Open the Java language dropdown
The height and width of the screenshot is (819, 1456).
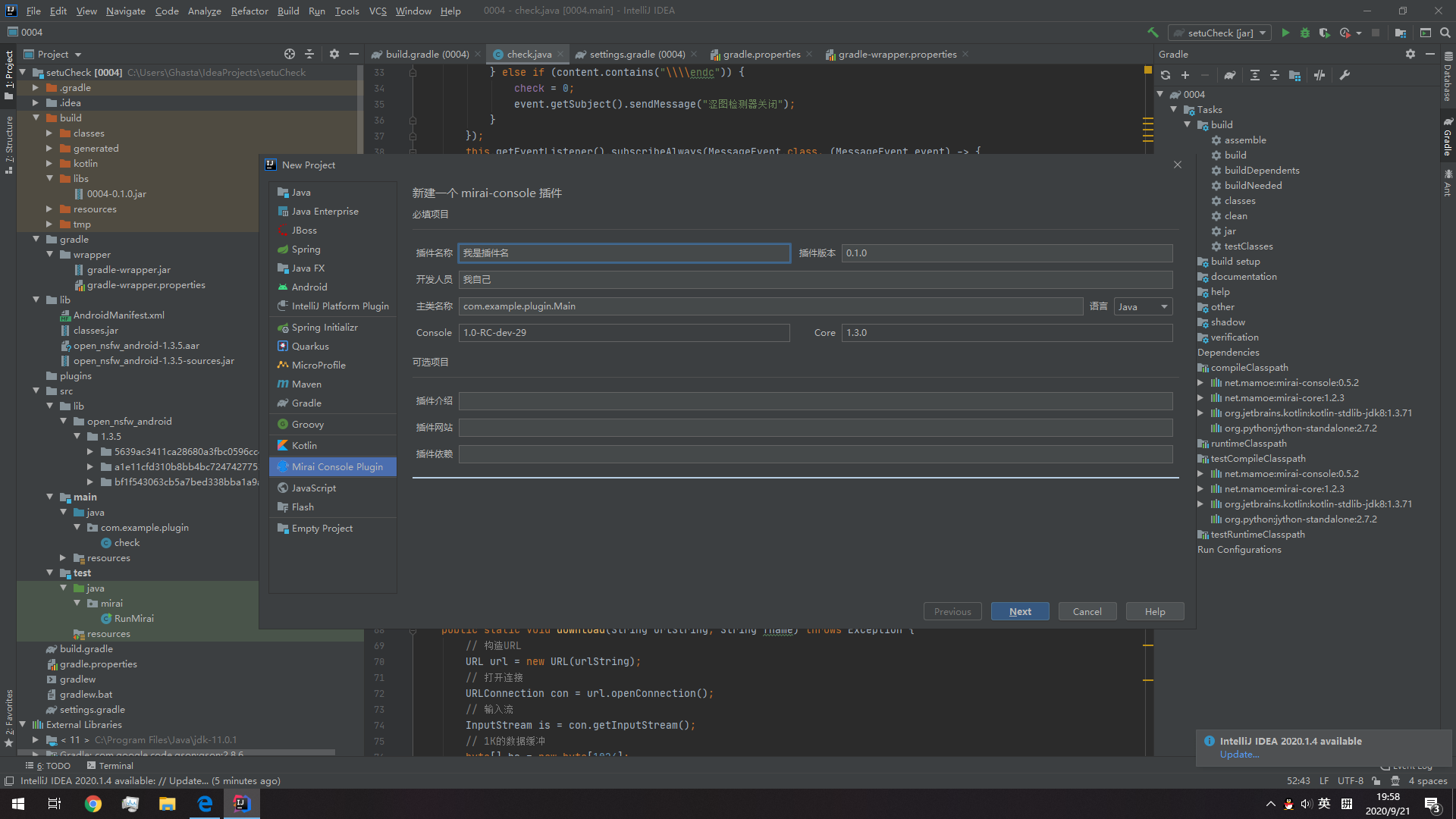[x=1143, y=306]
